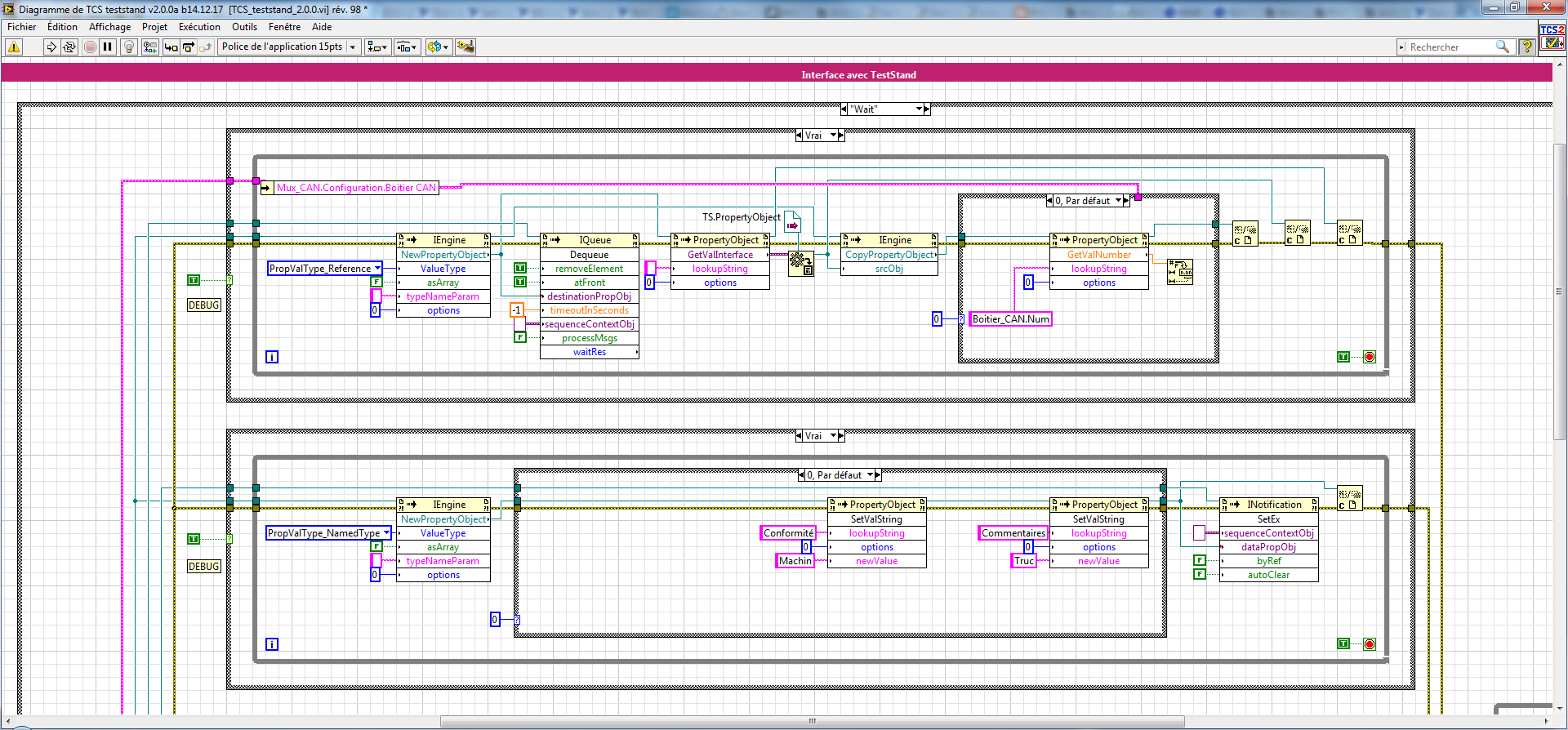
Task: Click the TCS2 VI icon at top right
Action: tap(1552, 38)
